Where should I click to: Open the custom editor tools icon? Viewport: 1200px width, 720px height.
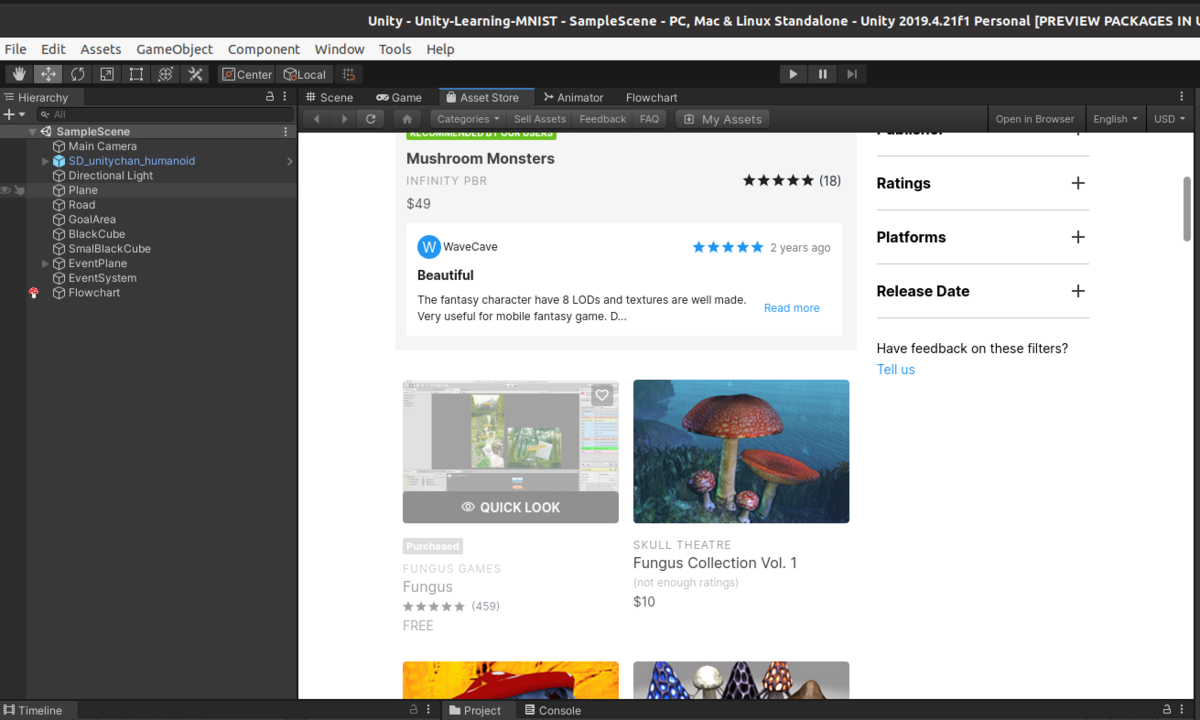[x=195, y=74]
